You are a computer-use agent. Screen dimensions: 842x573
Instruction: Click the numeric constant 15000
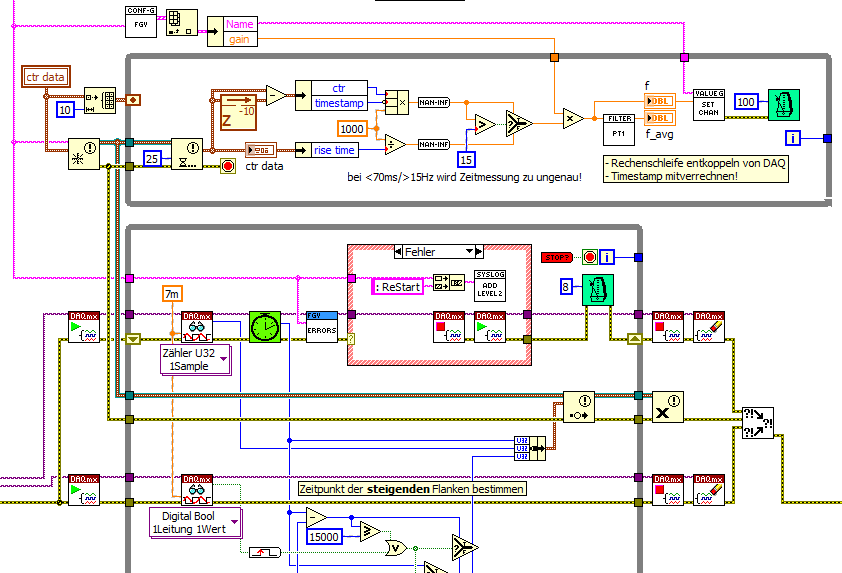[324, 537]
